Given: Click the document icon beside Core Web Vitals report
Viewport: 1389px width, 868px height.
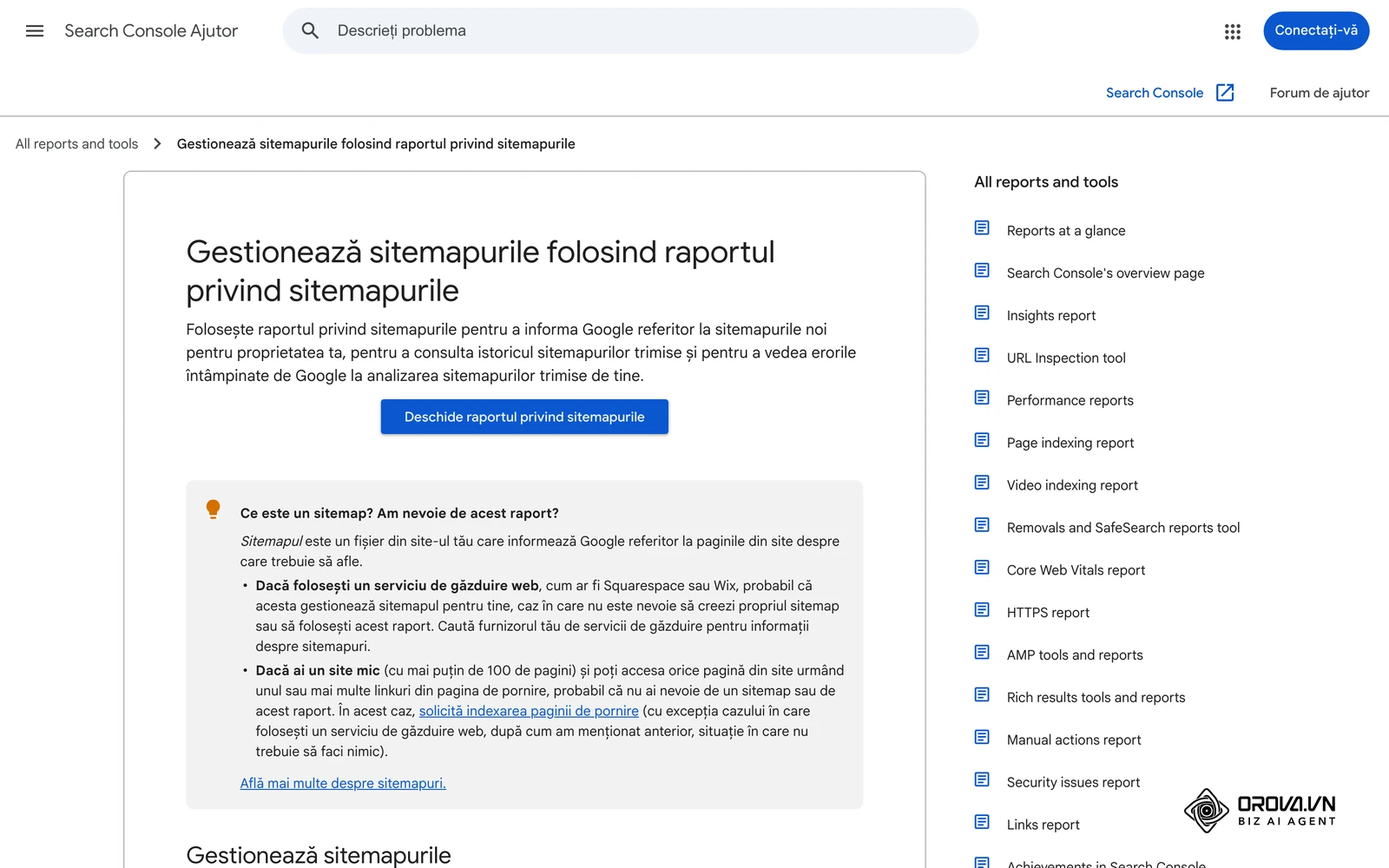Looking at the screenshot, I should pyautogui.click(x=982, y=569).
